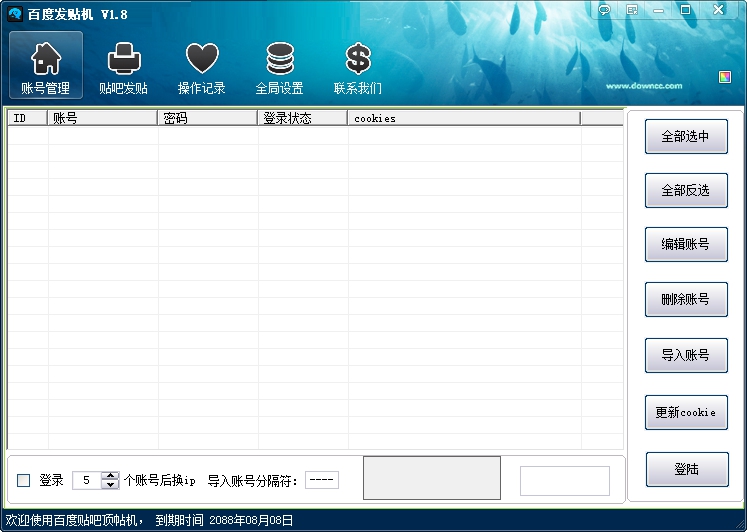Click the 密码 column header
Viewport: 747px width, 532px height.
pyautogui.click(x=208, y=118)
